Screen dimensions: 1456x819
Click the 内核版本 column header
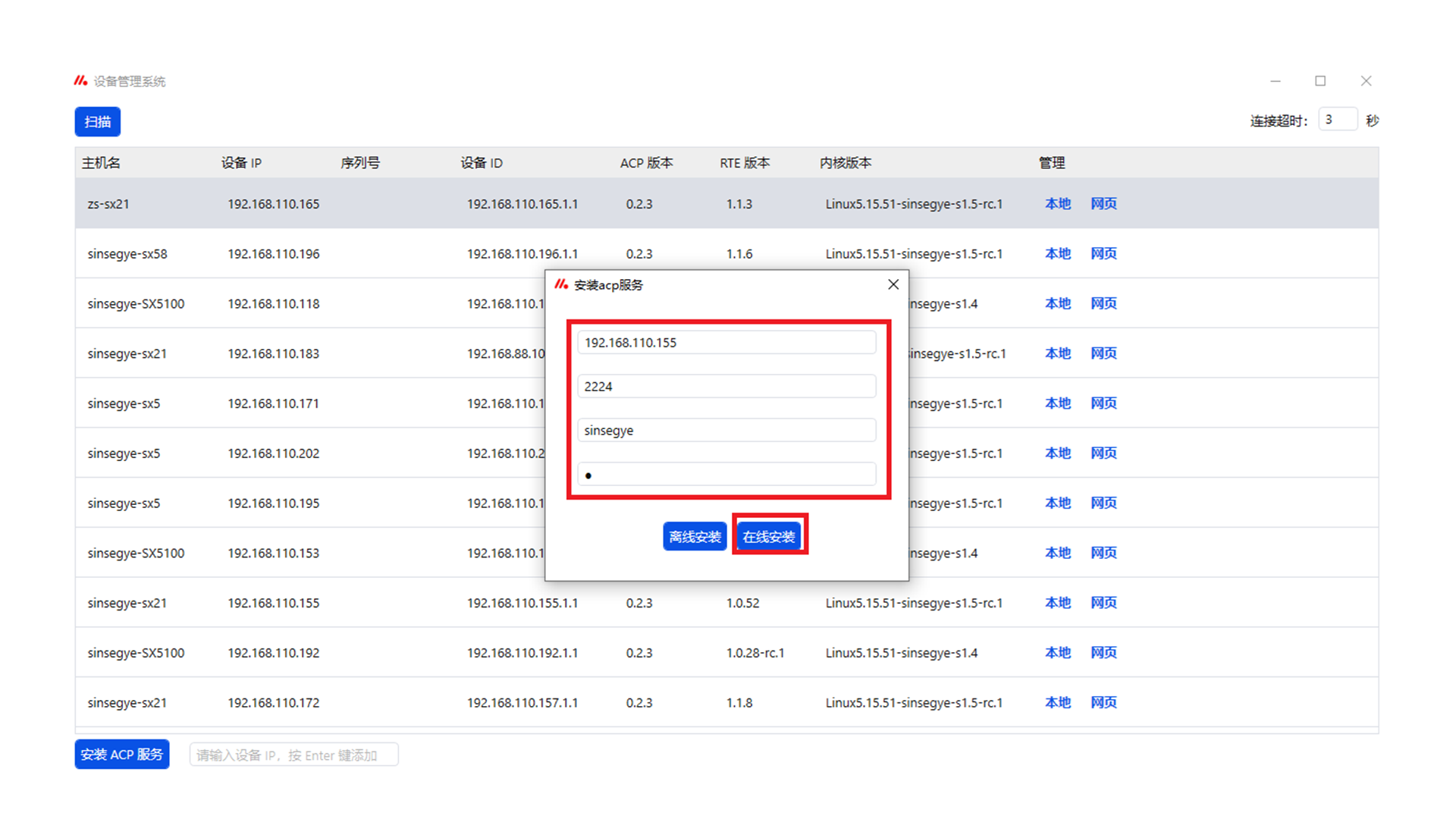pos(845,163)
